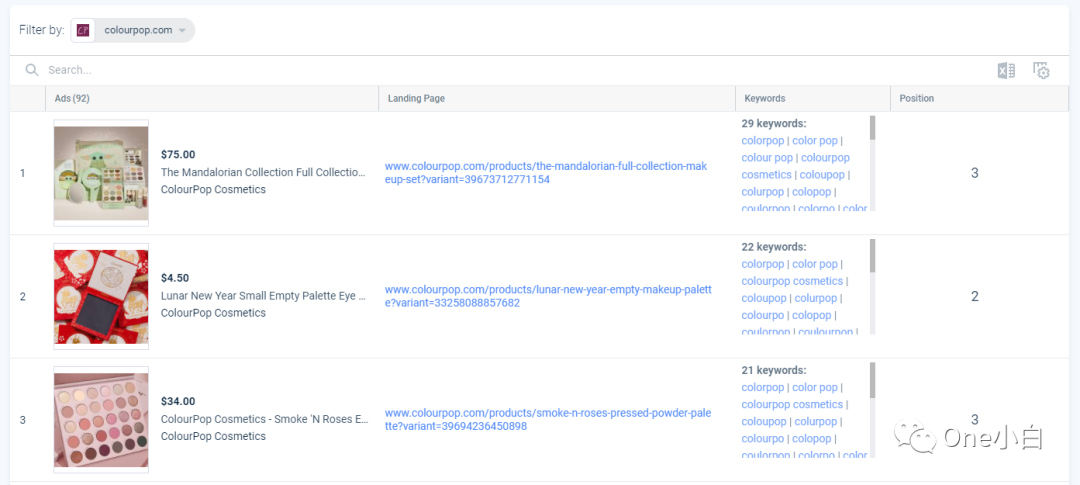Open the table column settings icon
Image resolution: width=1080 pixels, height=485 pixels.
pos(1041,70)
